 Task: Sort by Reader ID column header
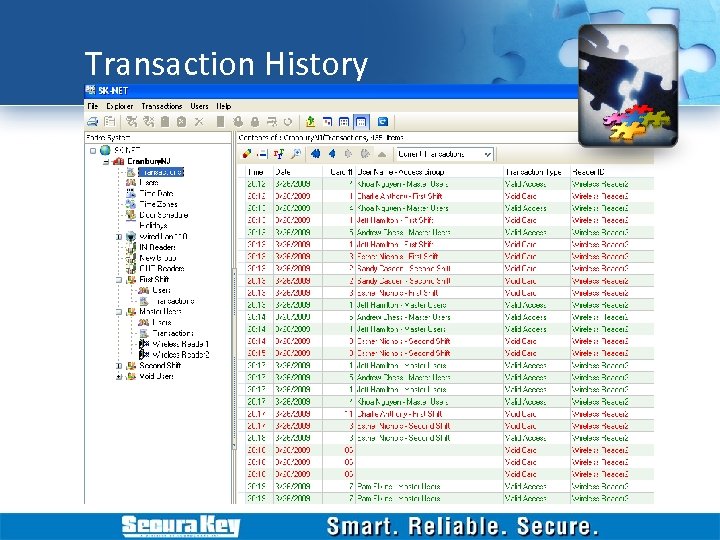point(612,172)
